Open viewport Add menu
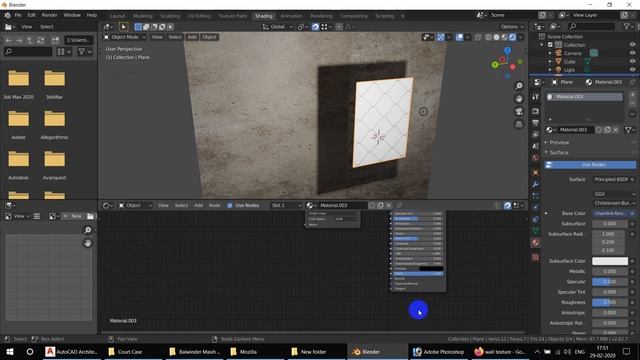 (192, 37)
